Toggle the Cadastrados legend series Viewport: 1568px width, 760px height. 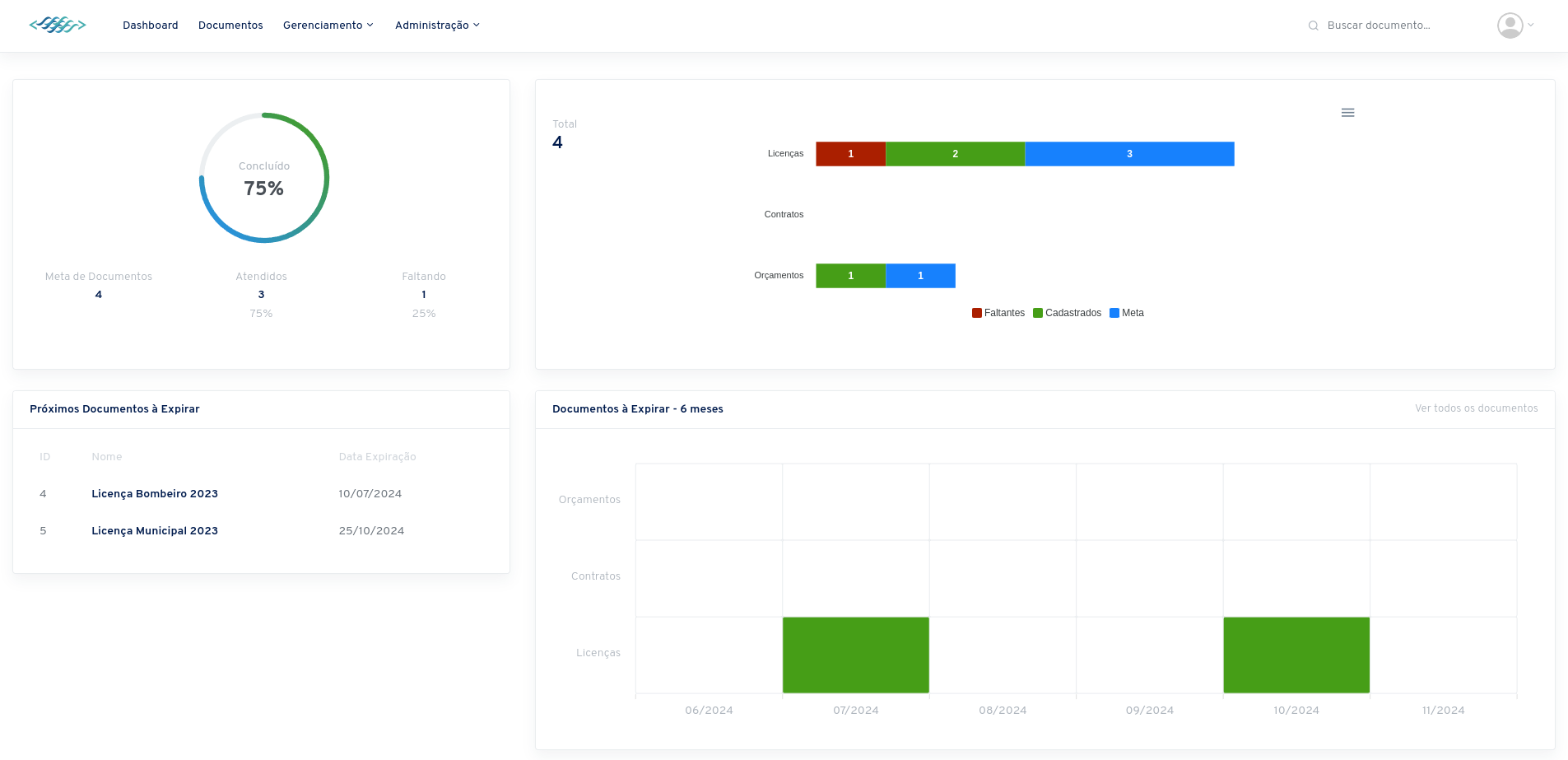click(1068, 313)
